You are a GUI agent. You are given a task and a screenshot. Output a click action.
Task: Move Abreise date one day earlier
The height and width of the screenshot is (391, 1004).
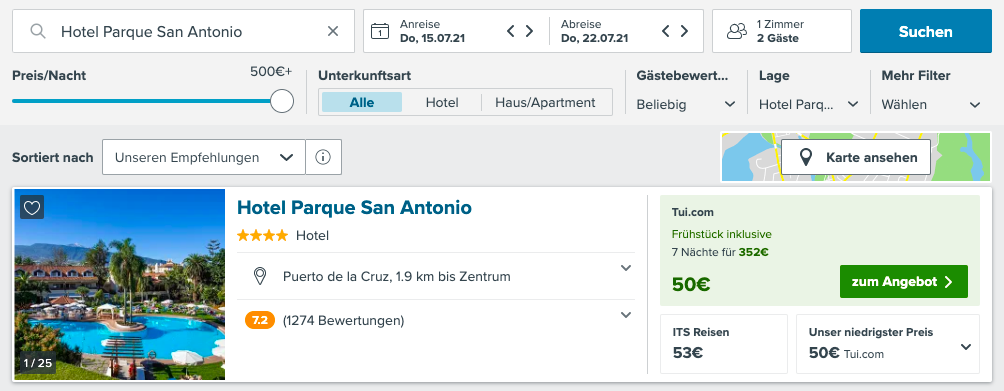click(665, 31)
